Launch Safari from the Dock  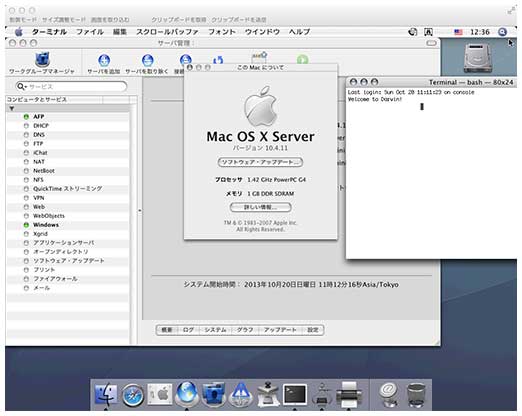click(x=133, y=395)
